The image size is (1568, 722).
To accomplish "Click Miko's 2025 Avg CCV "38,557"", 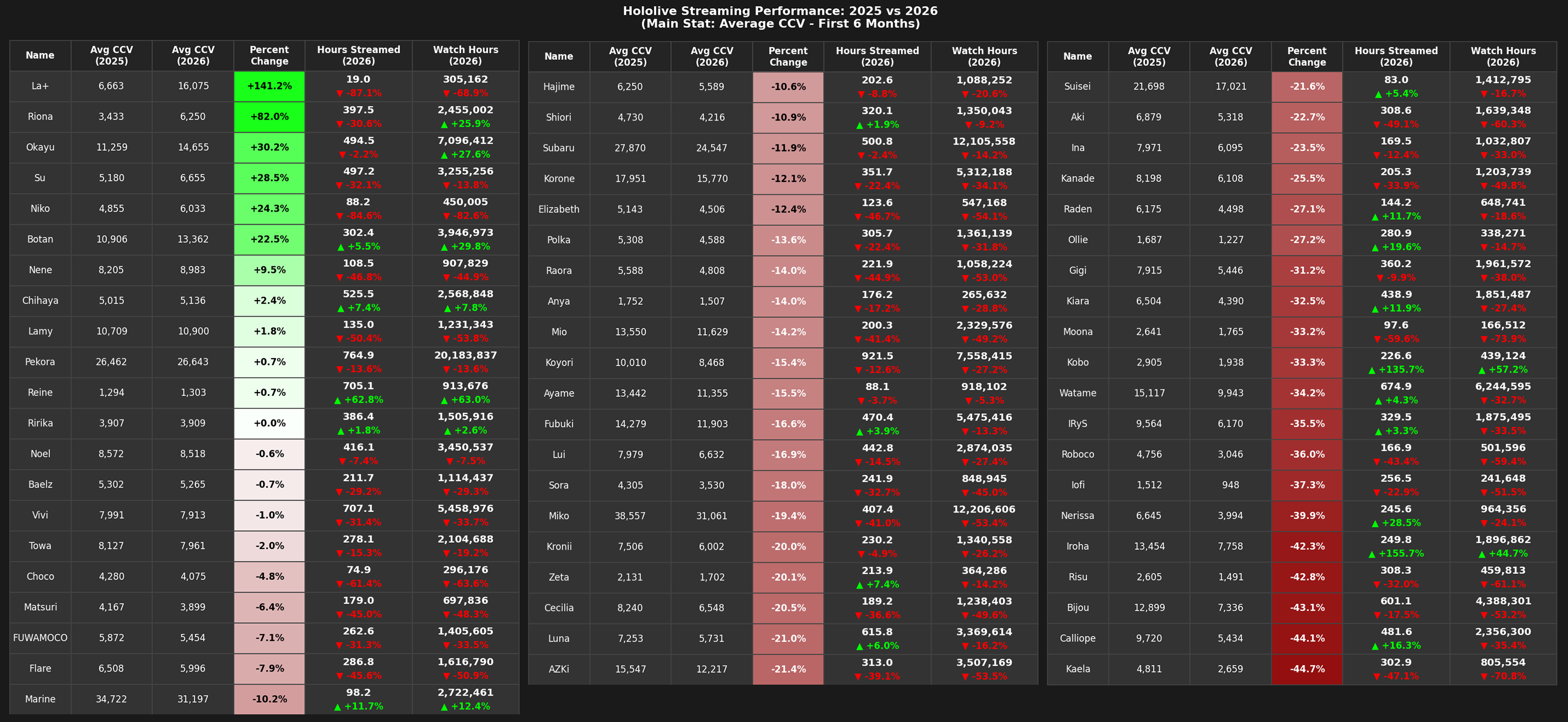I will point(630,516).
